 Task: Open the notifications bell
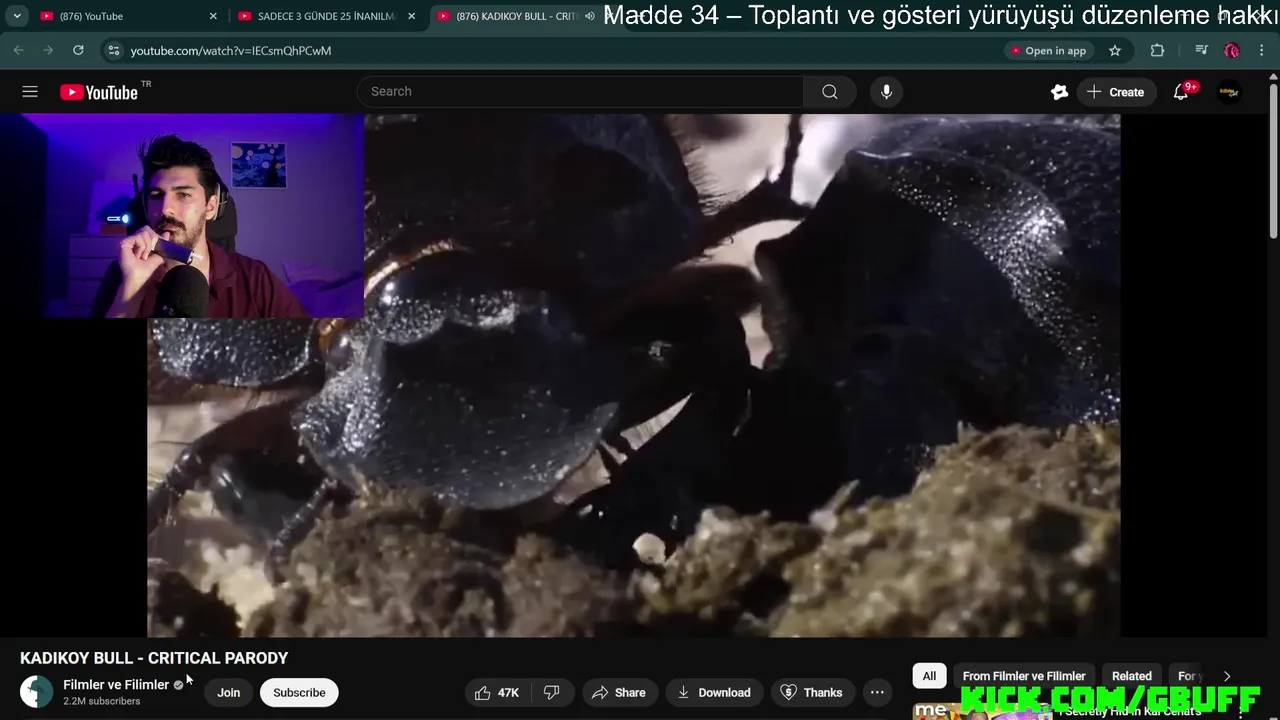coord(1182,92)
